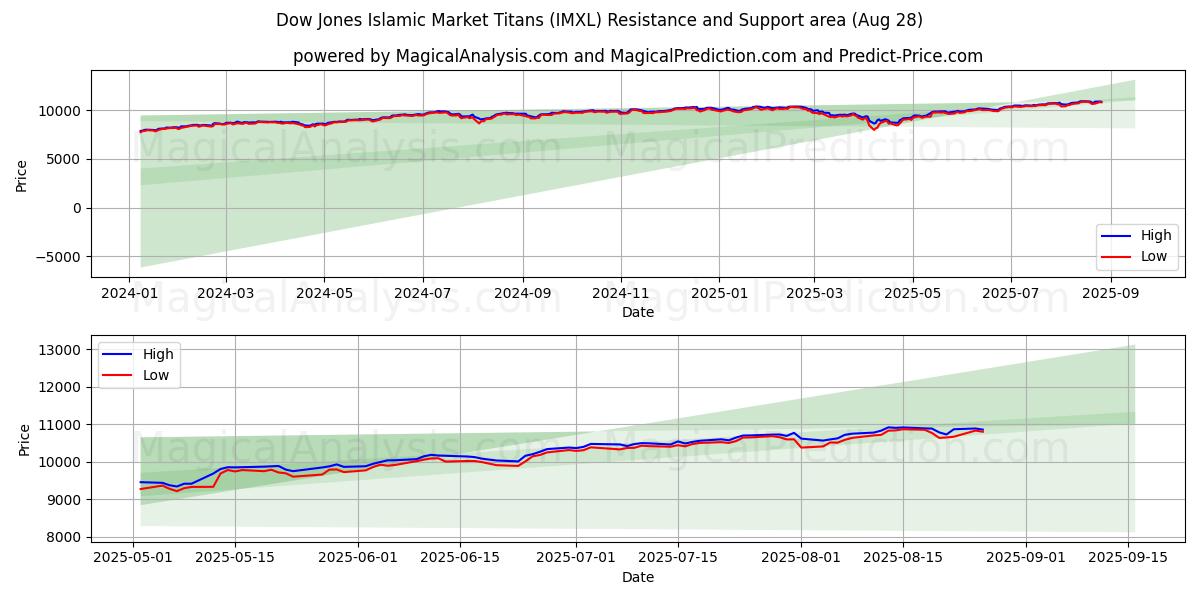Click 'Low' in the top chart legend
1200x600 pixels.
click(x=1154, y=256)
